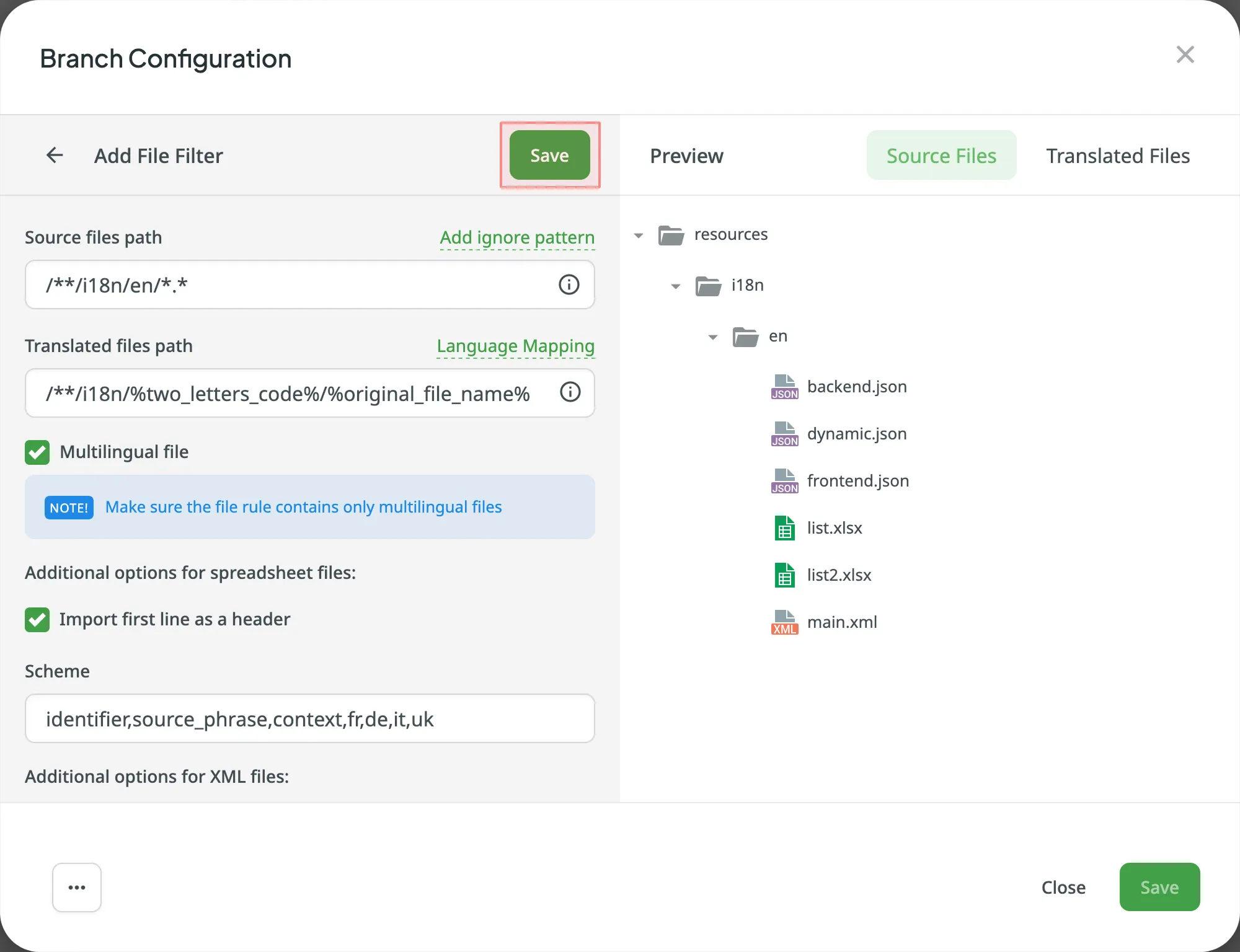Image resolution: width=1240 pixels, height=952 pixels.
Task: Select the Source Files tab
Action: 941,155
